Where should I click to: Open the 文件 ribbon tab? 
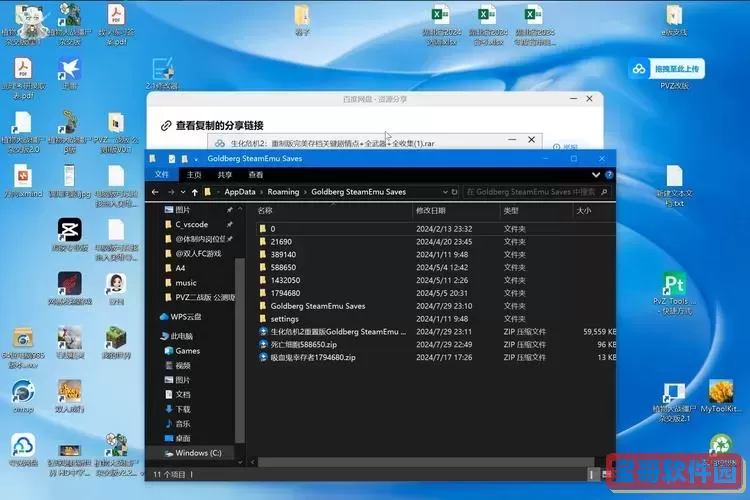tap(162, 175)
